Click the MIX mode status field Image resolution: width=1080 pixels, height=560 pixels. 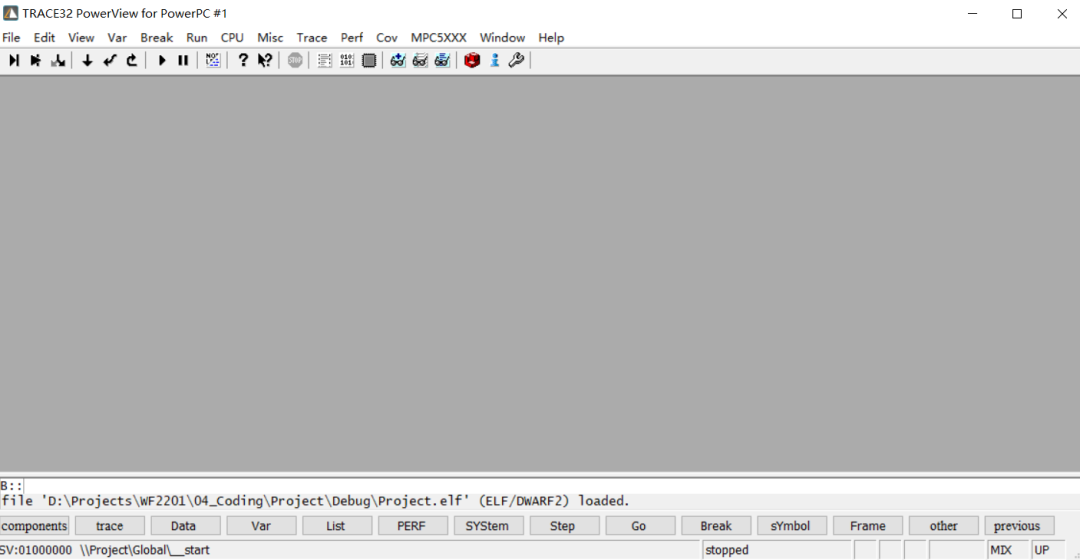click(1001, 550)
